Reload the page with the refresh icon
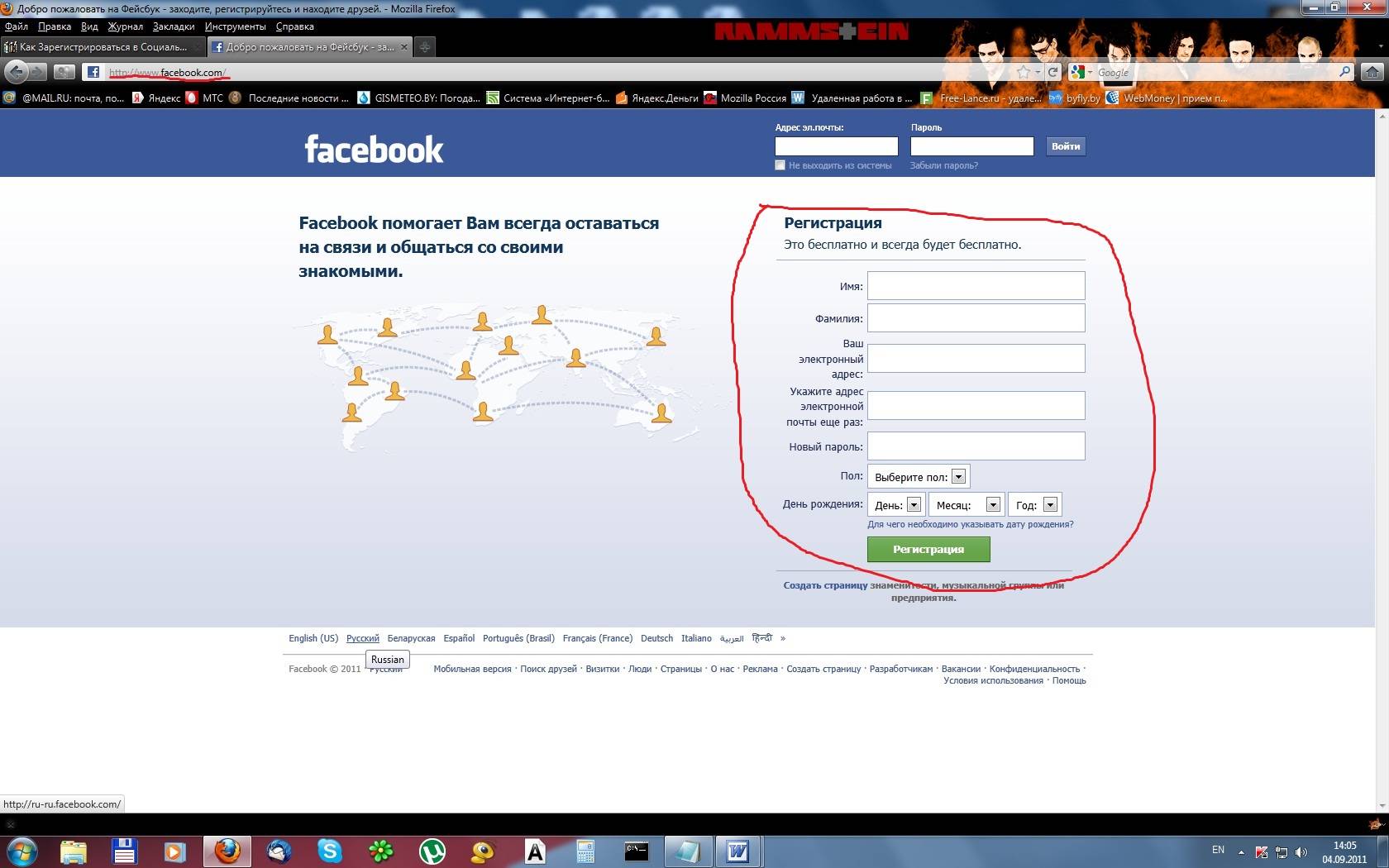The image size is (1389, 868). click(x=1052, y=72)
